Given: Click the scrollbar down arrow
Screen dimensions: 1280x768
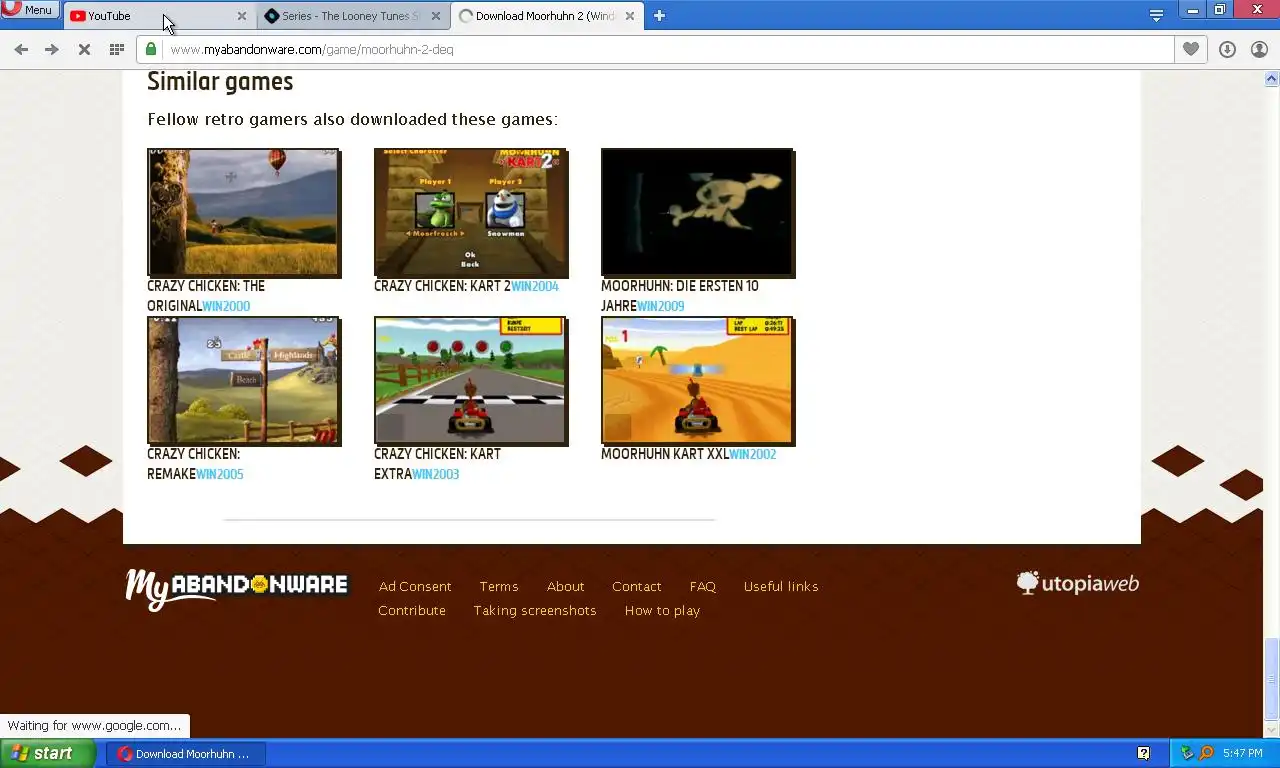Looking at the screenshot, I should 1272,730.
